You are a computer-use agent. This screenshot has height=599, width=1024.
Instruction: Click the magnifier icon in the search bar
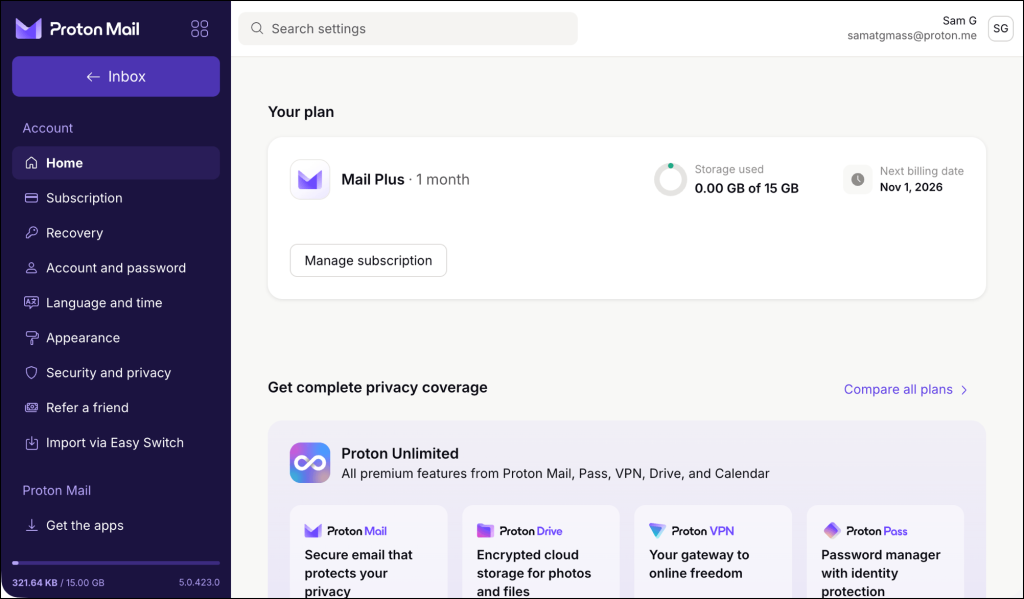pyautogui.click(x=257, y=29)
